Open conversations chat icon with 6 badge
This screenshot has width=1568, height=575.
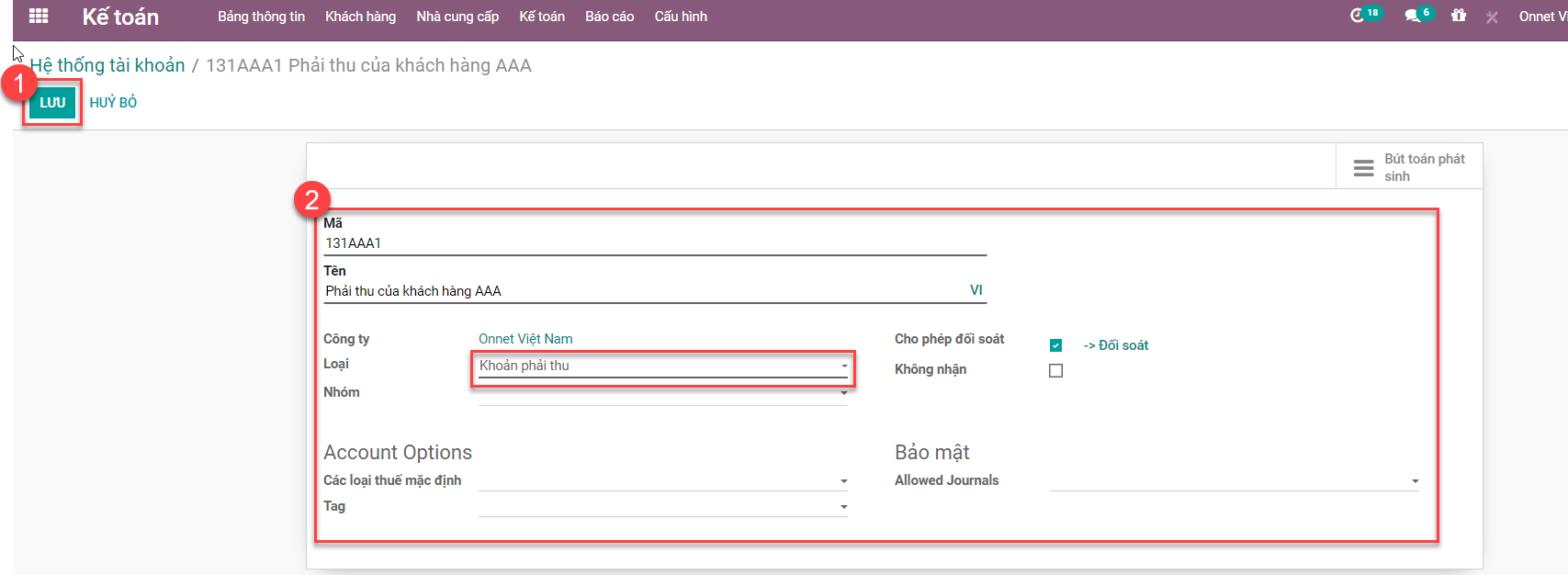click(1413, 16)
